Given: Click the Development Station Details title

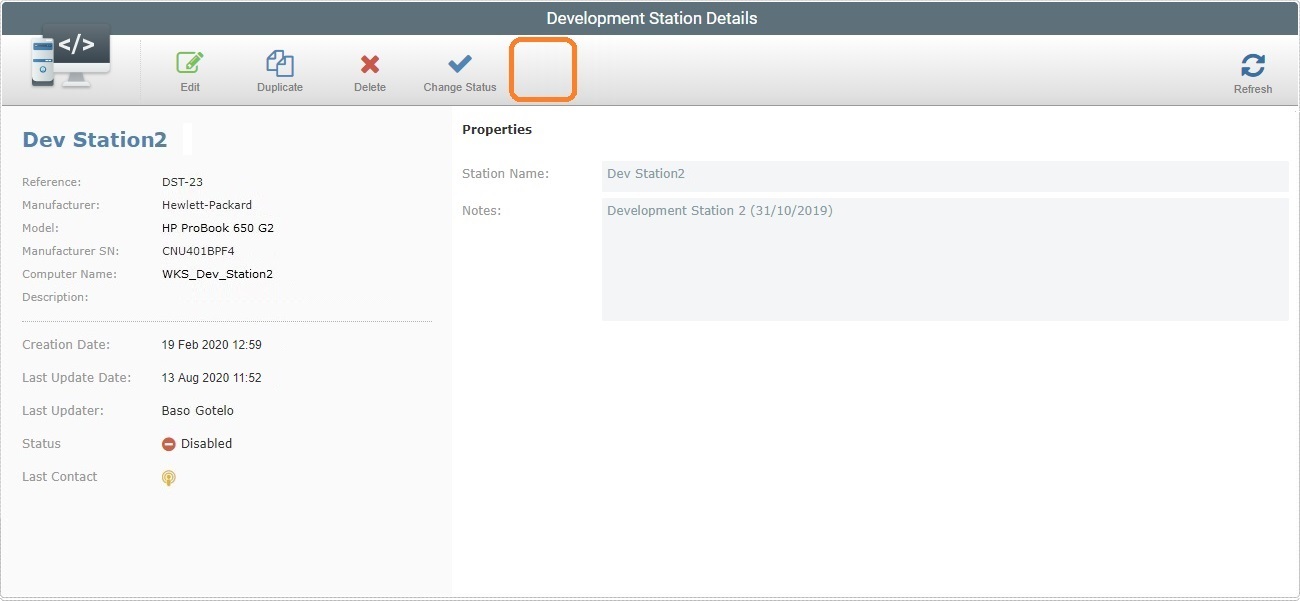Looking at the screenshot, I should pyautogui.click(x=652, y=18).
